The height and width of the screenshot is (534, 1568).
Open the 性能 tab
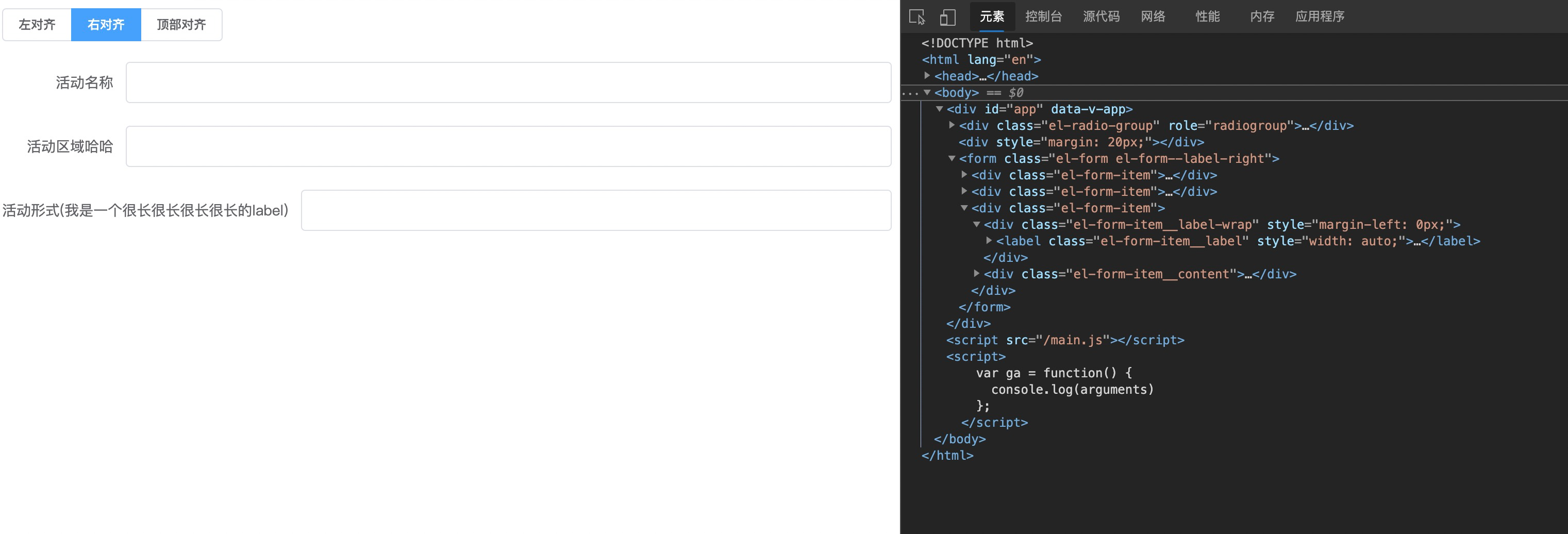point(1208,16)
